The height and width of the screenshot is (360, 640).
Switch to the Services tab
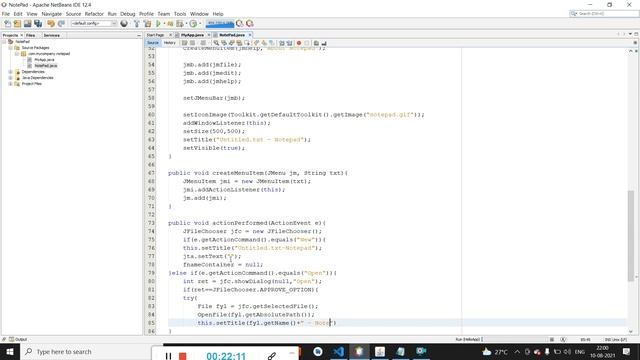(52, 36)
